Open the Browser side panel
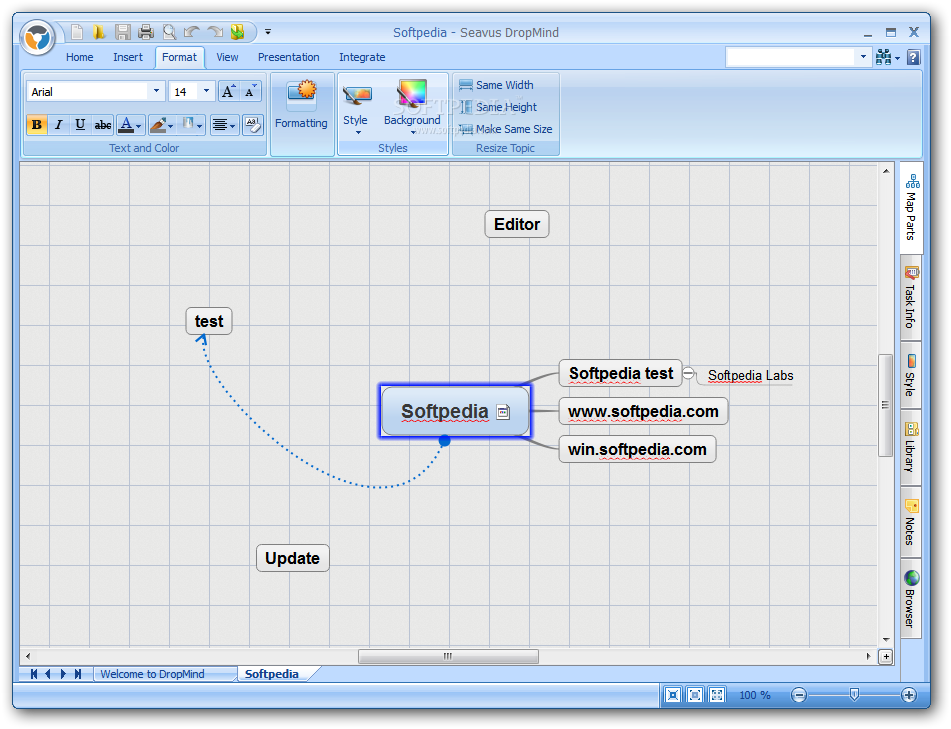951x729 pixels. click(x=911, y=599)
